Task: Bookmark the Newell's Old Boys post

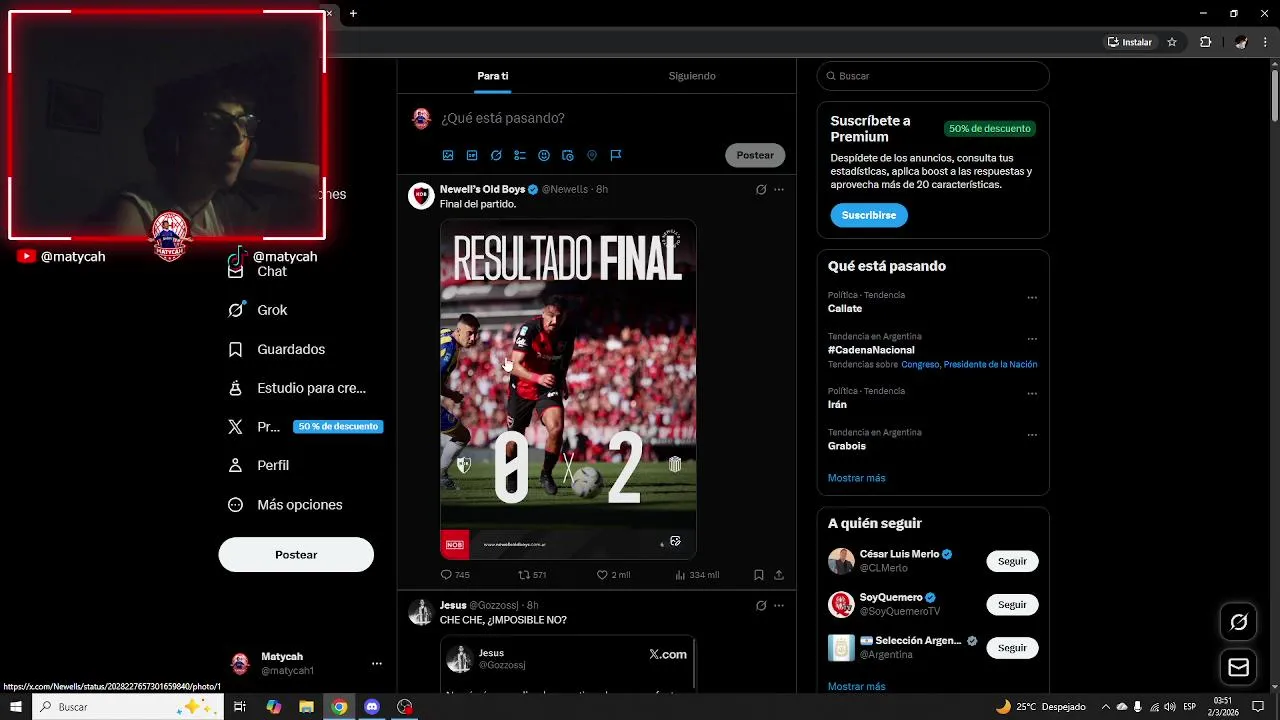Action: click(759, 575)
